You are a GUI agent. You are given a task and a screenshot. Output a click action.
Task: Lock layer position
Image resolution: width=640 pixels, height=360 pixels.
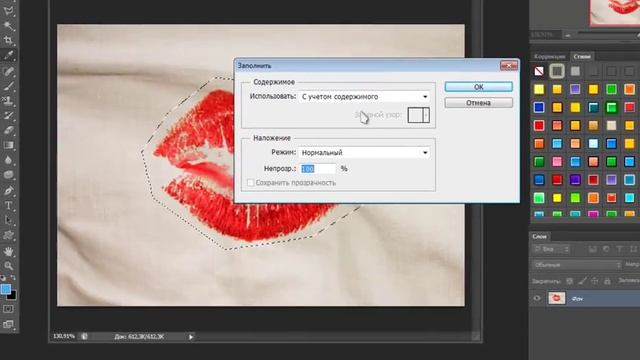point(595,281)
